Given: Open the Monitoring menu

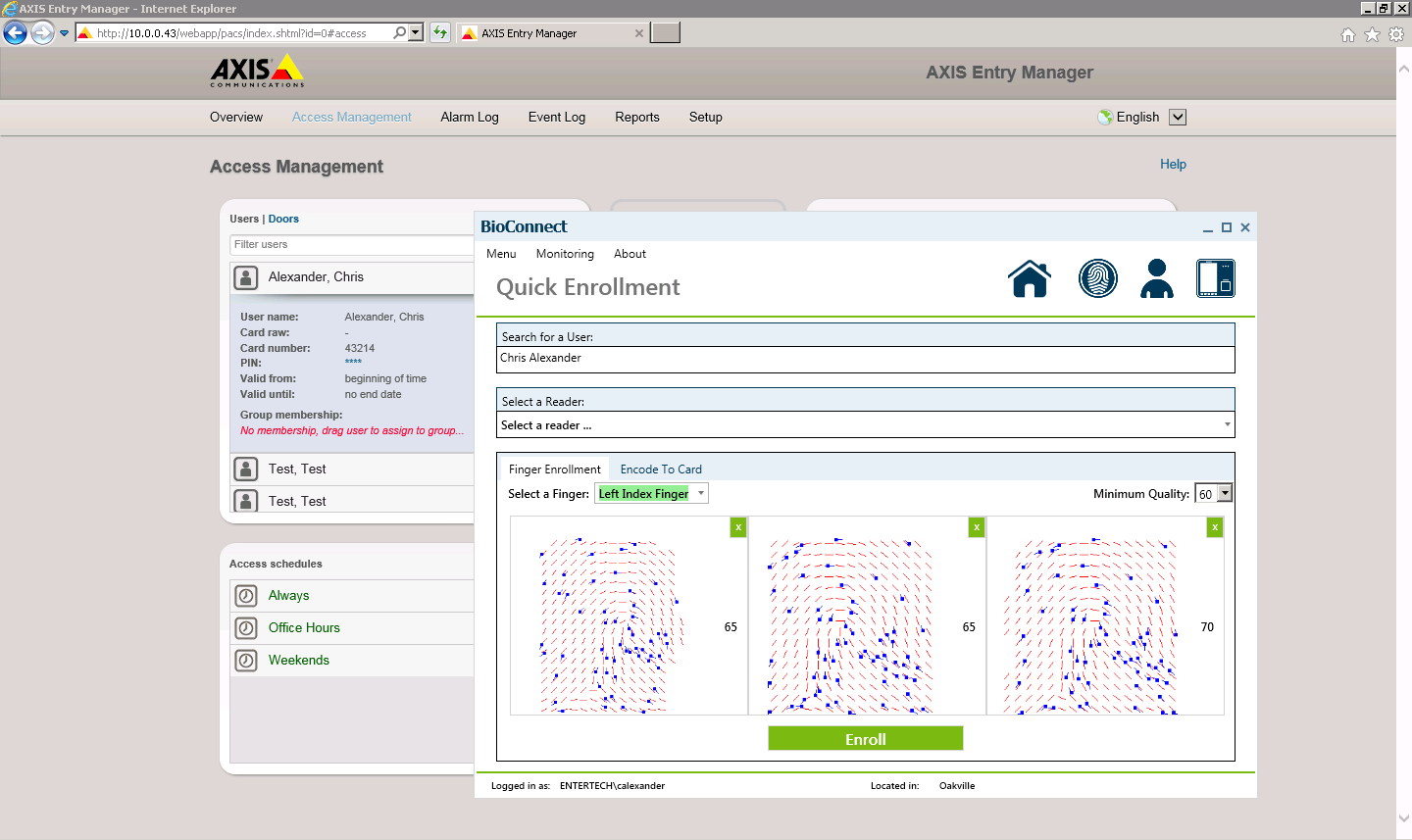Looking at the screenshot, I should coord(565,254).
